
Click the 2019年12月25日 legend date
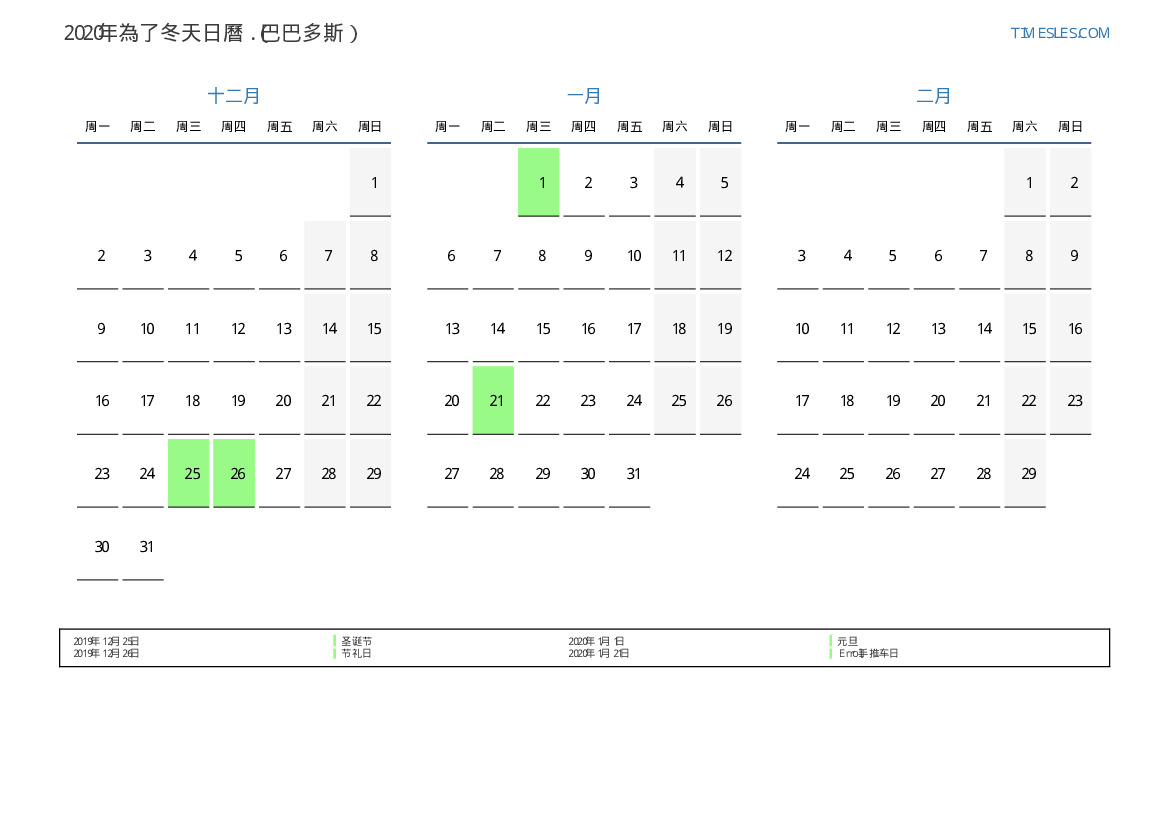pos(106,641)
